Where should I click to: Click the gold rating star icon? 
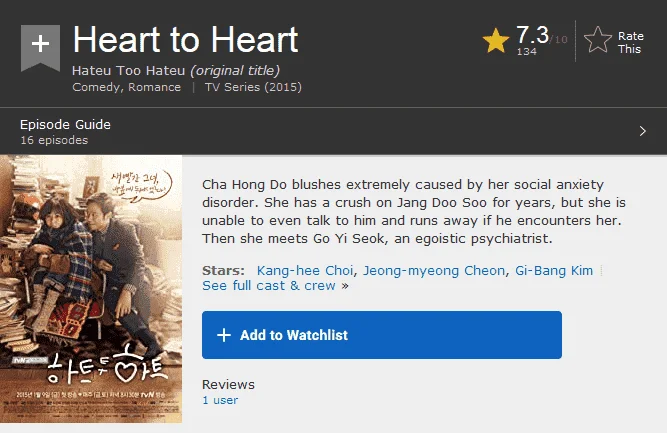496,41
